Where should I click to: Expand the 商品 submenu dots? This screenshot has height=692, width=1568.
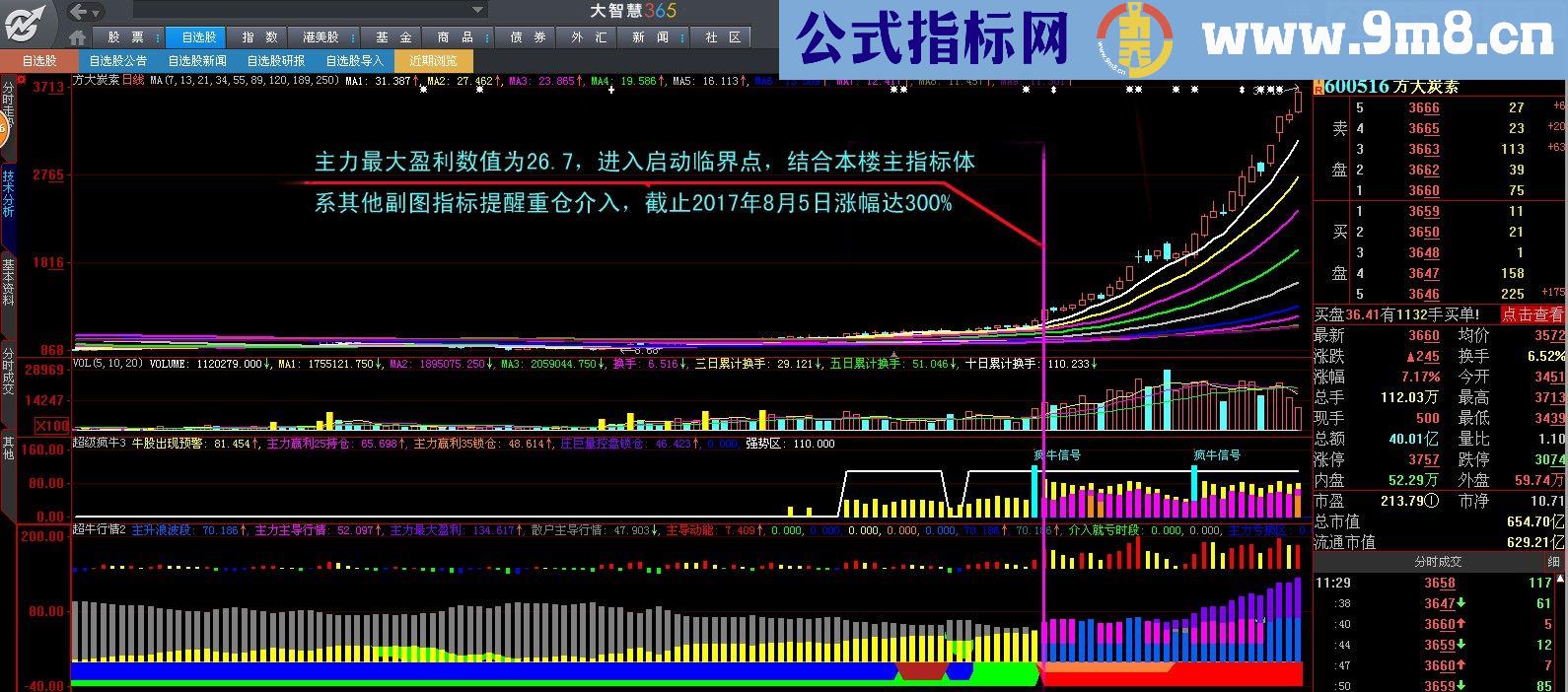(x=486, y=37)
